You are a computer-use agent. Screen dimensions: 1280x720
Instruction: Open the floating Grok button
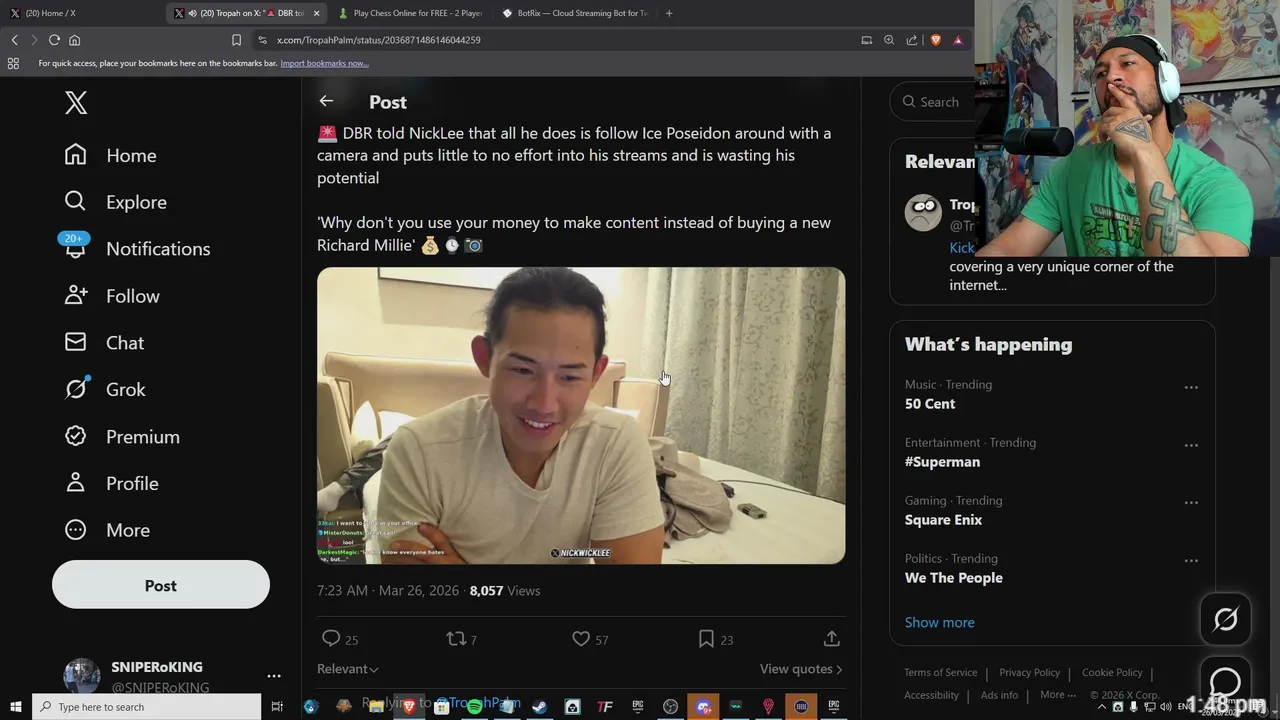[x=1225, y=619]
